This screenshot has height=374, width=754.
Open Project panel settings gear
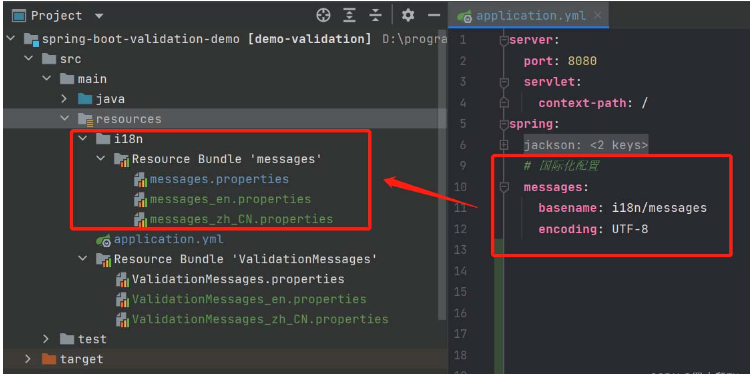point(408,16)
